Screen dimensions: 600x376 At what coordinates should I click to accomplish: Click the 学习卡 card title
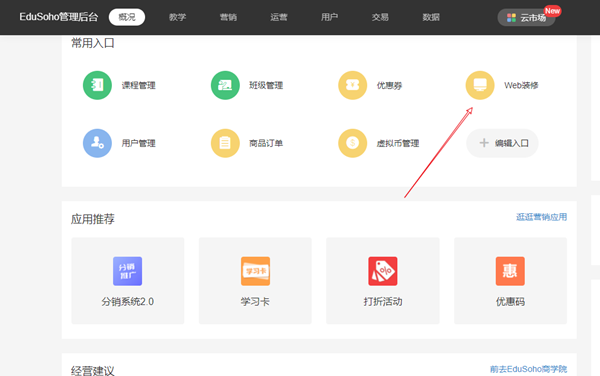(x=255, y=302)
